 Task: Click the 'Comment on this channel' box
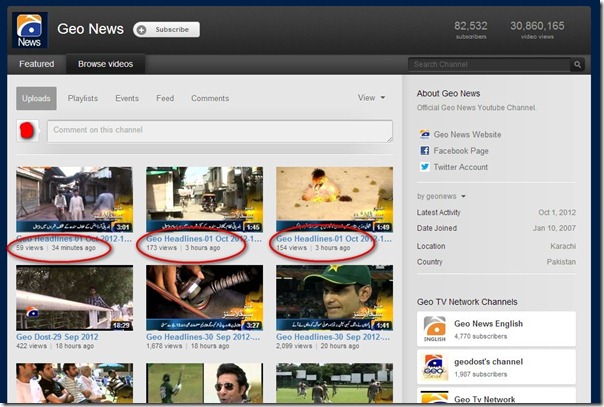click(219, 131)
